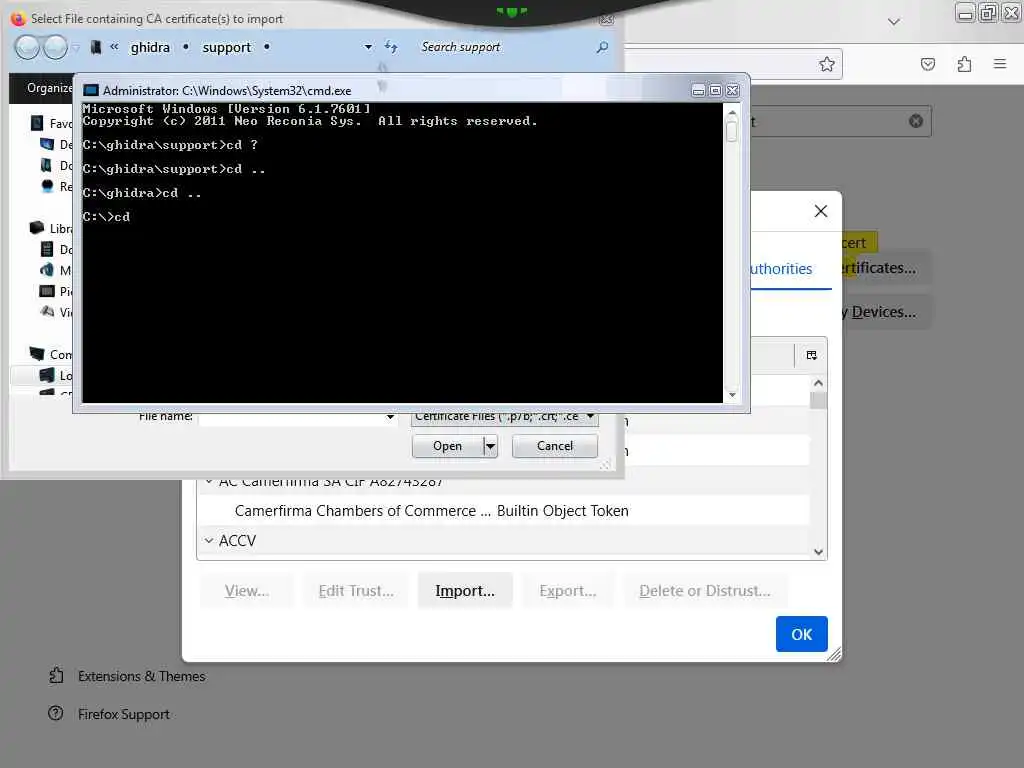Click the search magnifier in file dialog

pos(602,47)
